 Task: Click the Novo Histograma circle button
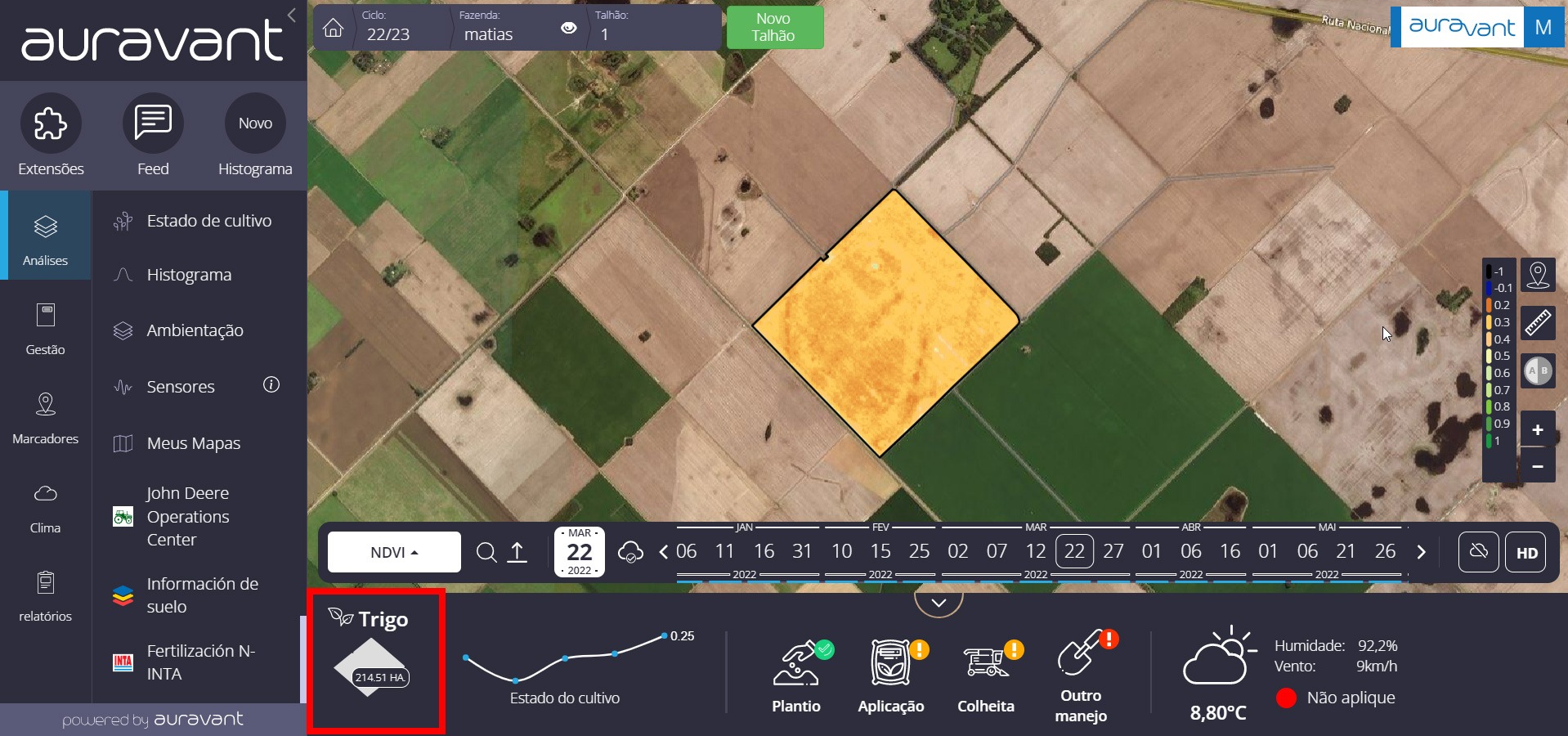[x=255, y=123]
